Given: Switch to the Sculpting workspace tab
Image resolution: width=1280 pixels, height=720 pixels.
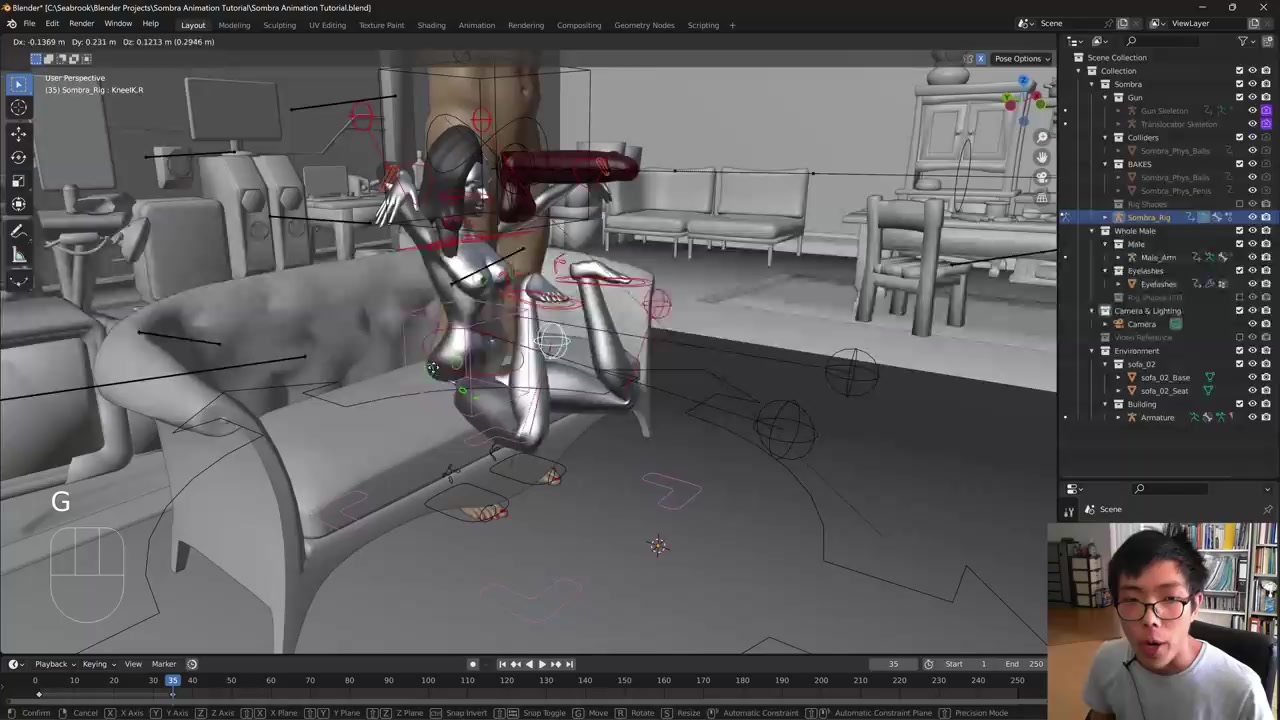Looking at the screenshot, I should click(279, 25).
